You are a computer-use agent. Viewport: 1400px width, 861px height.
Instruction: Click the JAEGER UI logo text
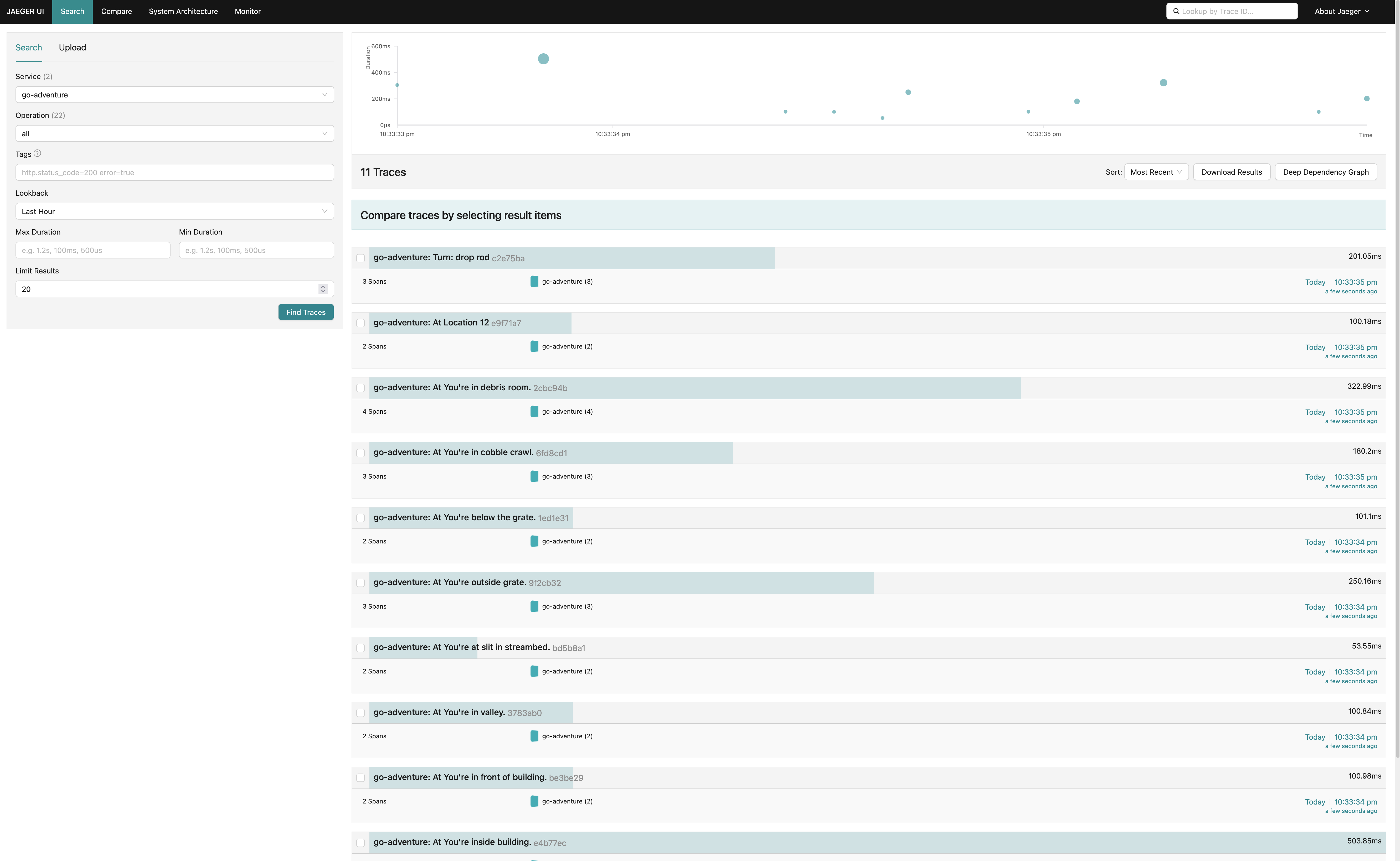[25, 11]
